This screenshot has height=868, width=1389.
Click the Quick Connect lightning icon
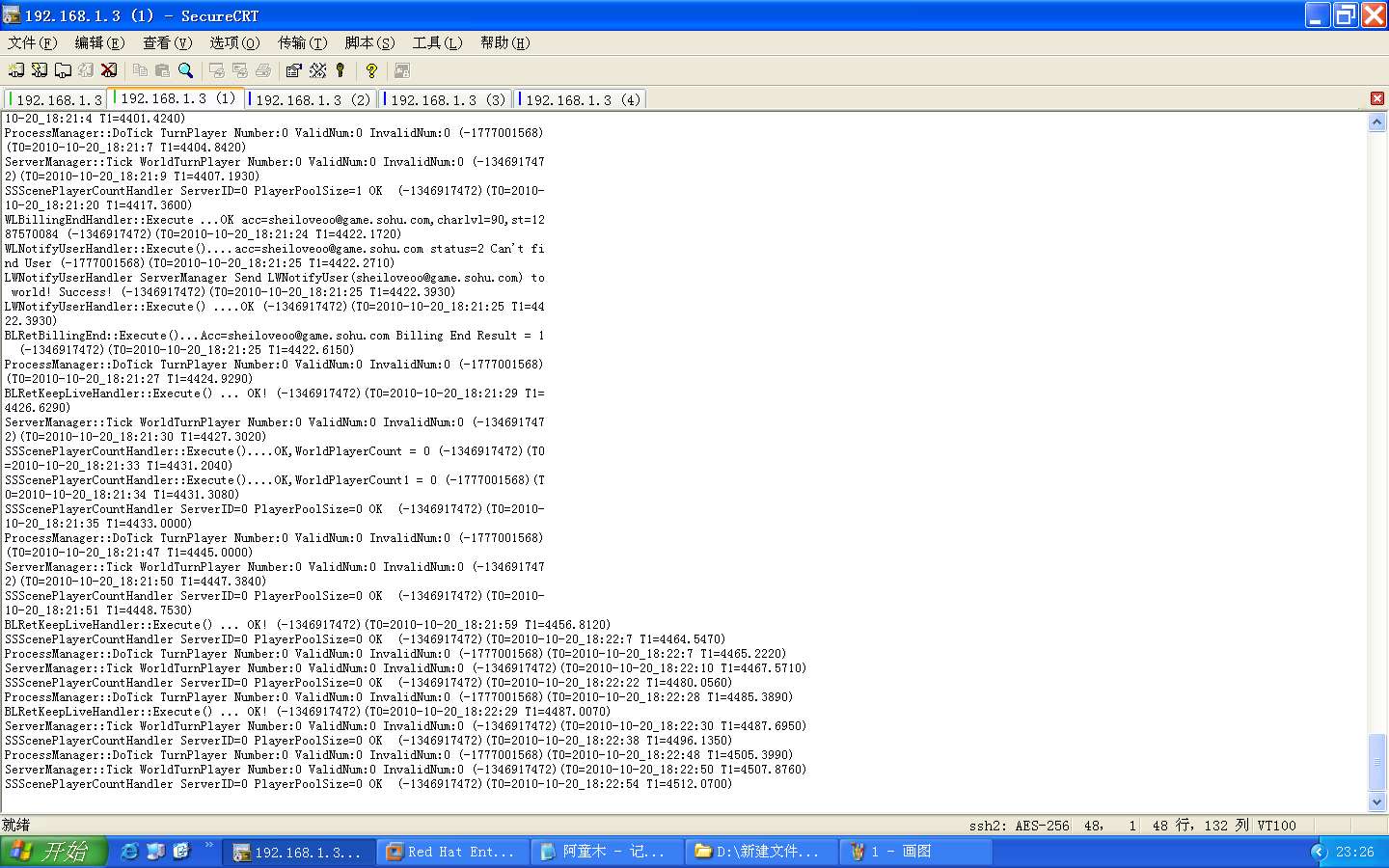click(x=40, y=70)
